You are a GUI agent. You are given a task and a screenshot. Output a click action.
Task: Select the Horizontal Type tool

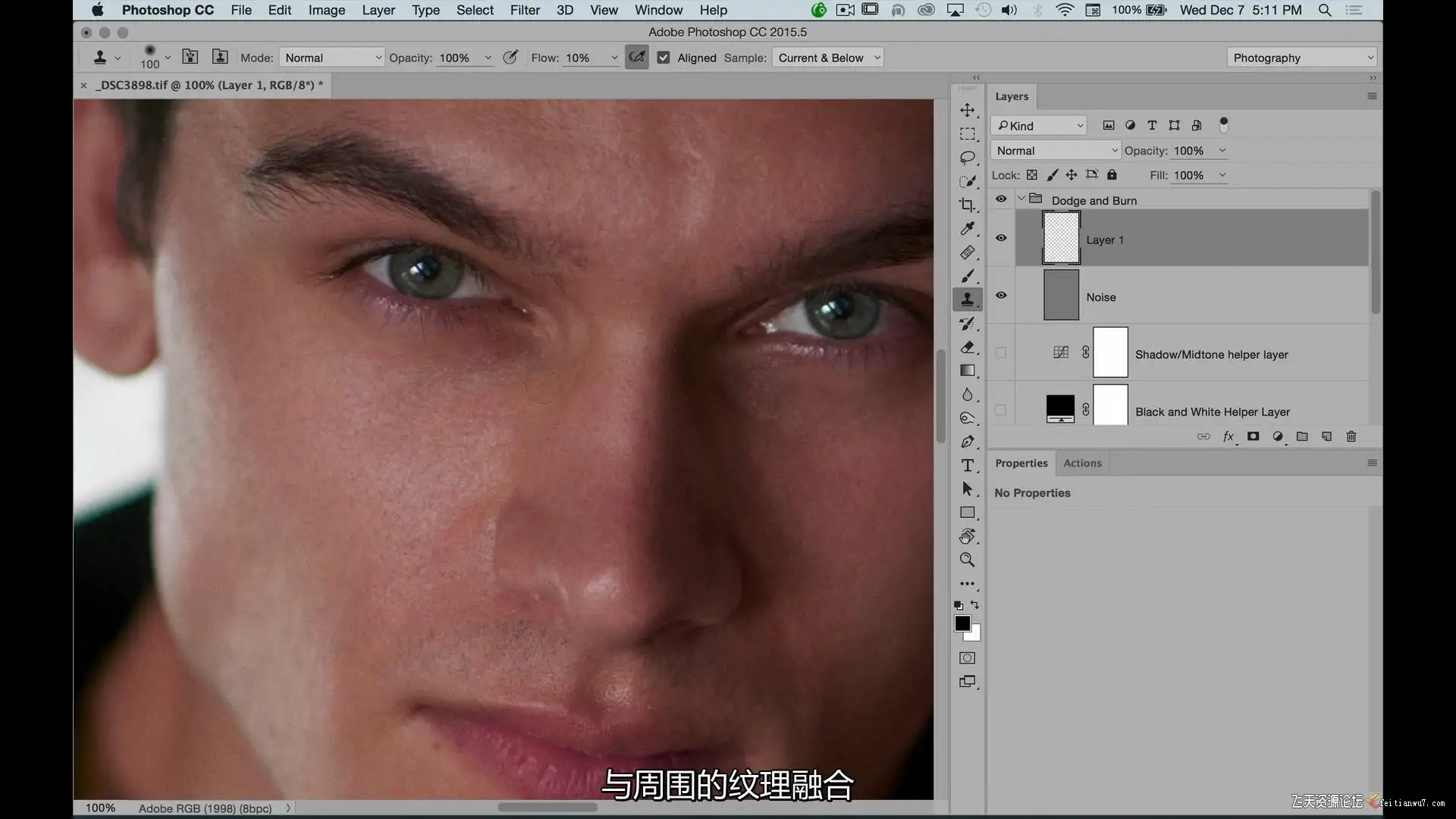967,466
